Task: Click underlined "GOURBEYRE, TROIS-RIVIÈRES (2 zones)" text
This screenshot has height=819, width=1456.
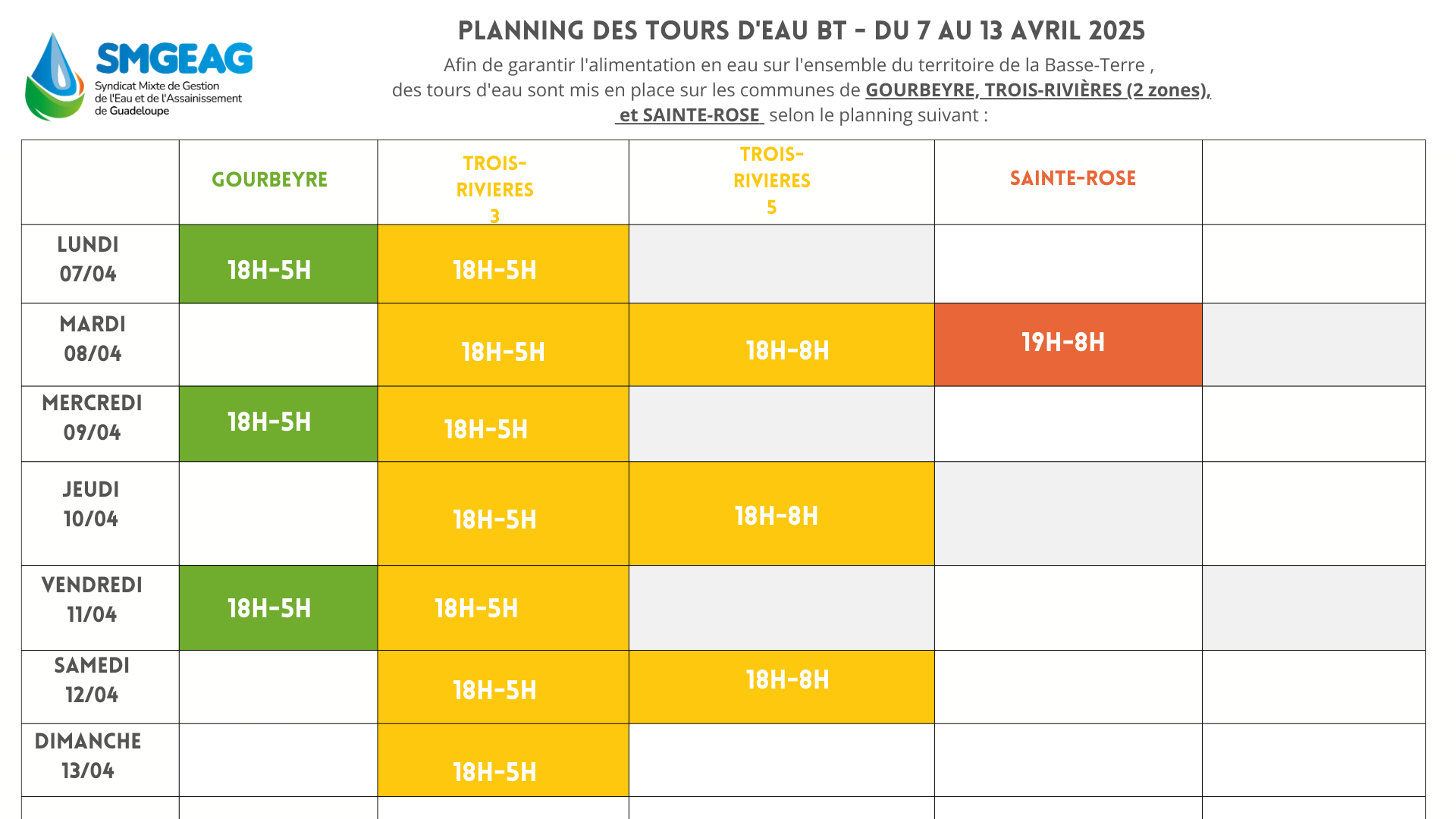Action: [1037, 90]
